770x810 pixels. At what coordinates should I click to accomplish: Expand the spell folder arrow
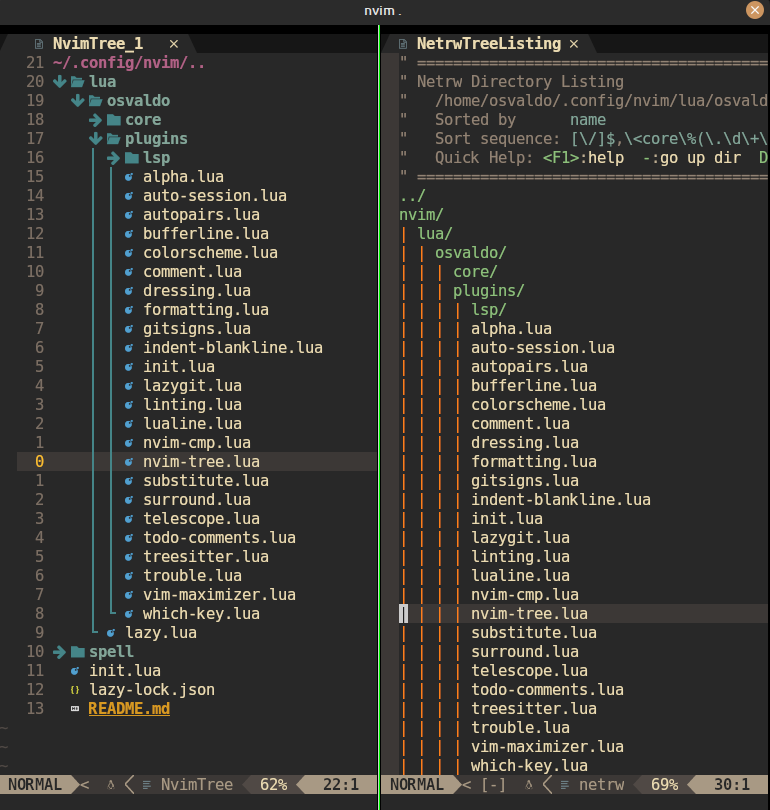tap(59, 652)
